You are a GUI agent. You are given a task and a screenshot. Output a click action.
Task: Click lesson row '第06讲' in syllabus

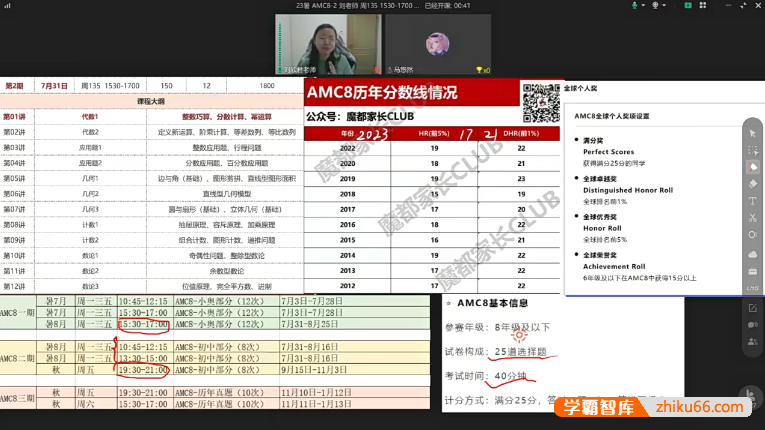[x=151, y=194]
